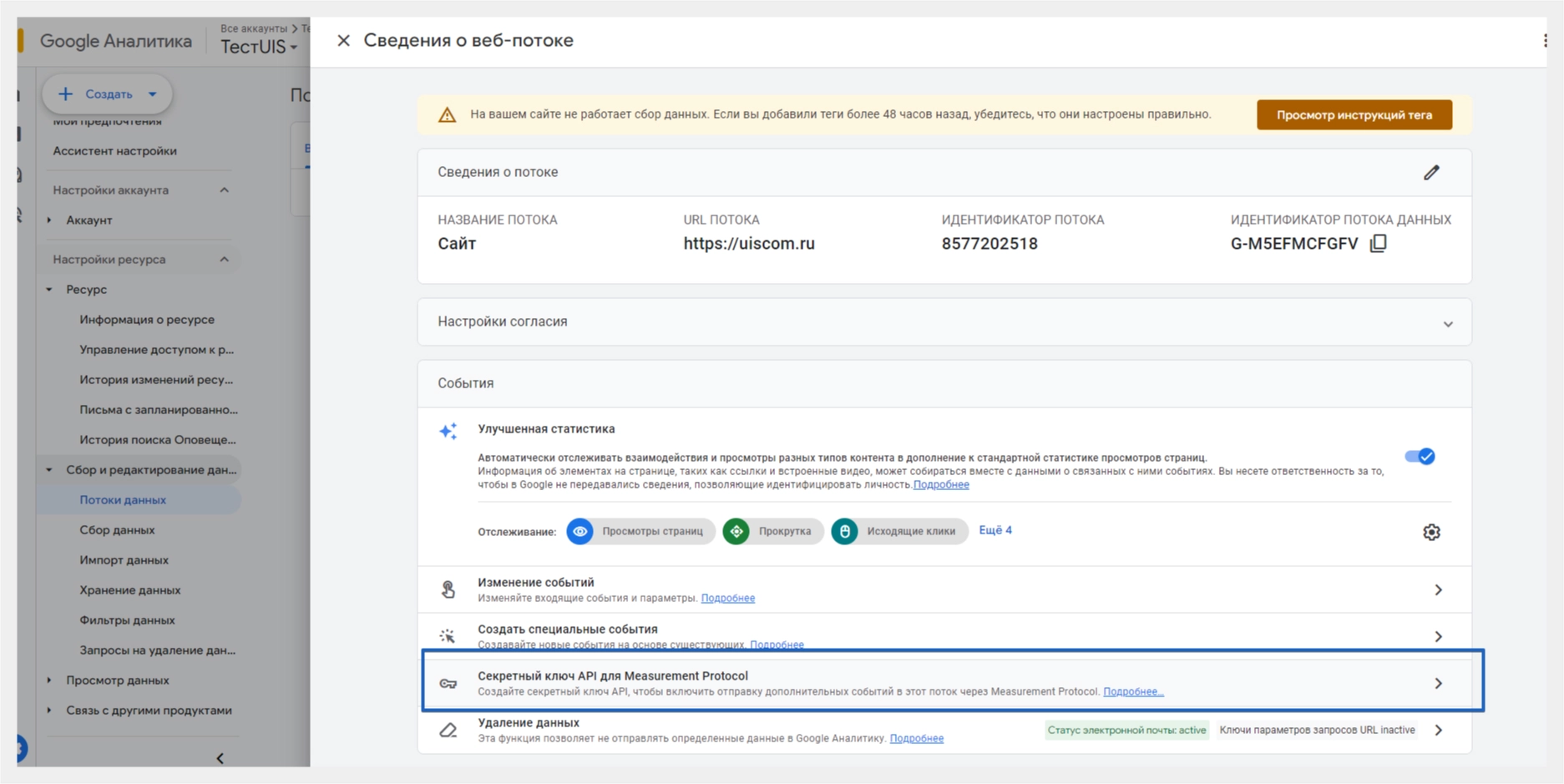
Task: Open 'Подробнее' link under enhanced measurement
Action: [941, 484]
